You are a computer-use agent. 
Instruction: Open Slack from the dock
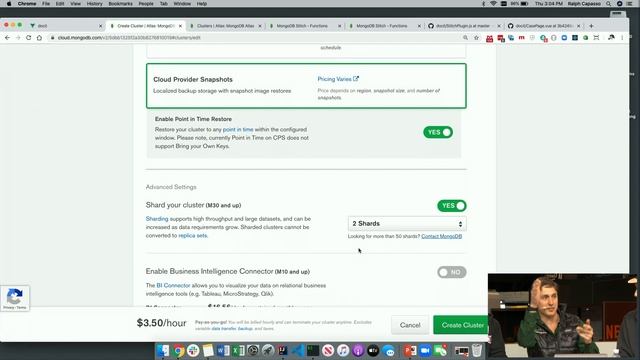click(x=193, y=351)
